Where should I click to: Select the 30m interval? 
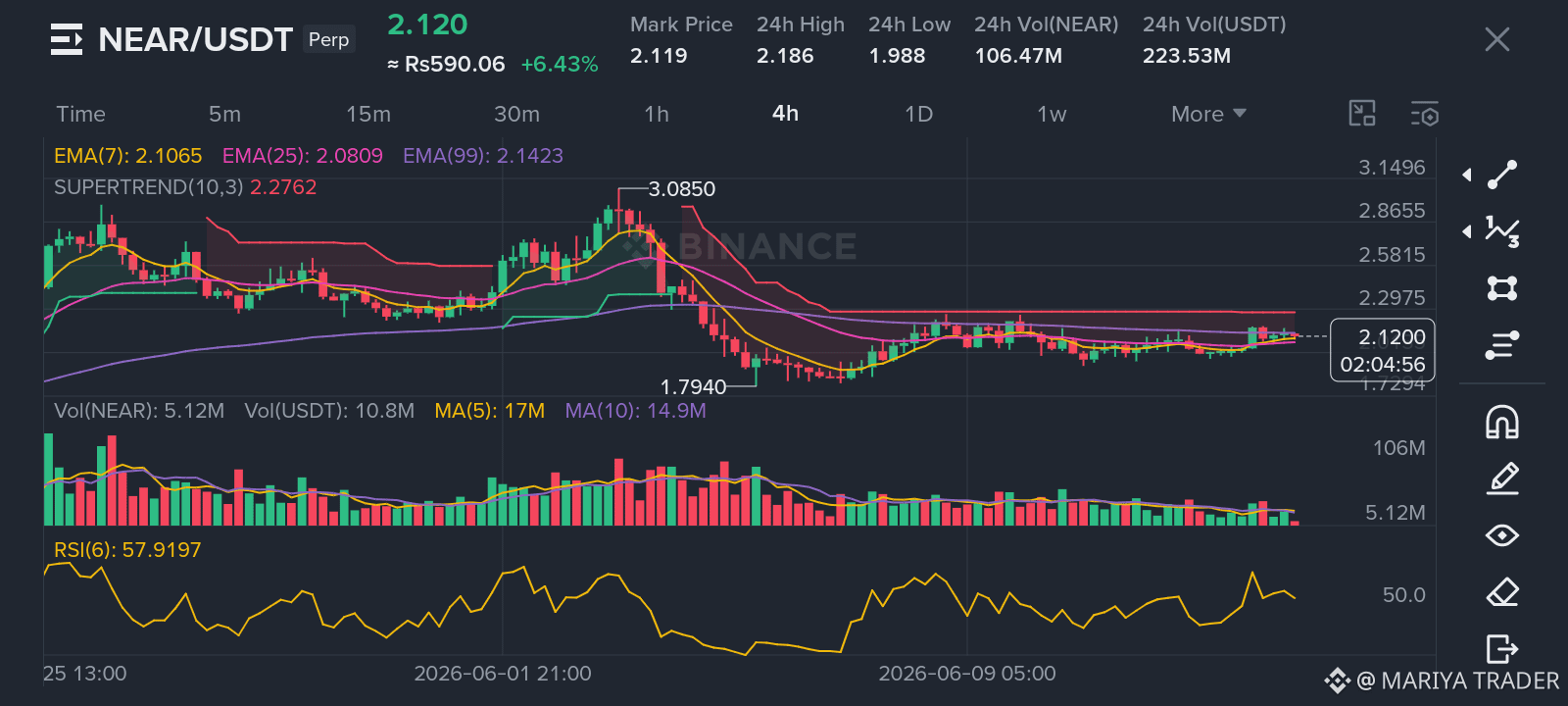pos(516,114)
